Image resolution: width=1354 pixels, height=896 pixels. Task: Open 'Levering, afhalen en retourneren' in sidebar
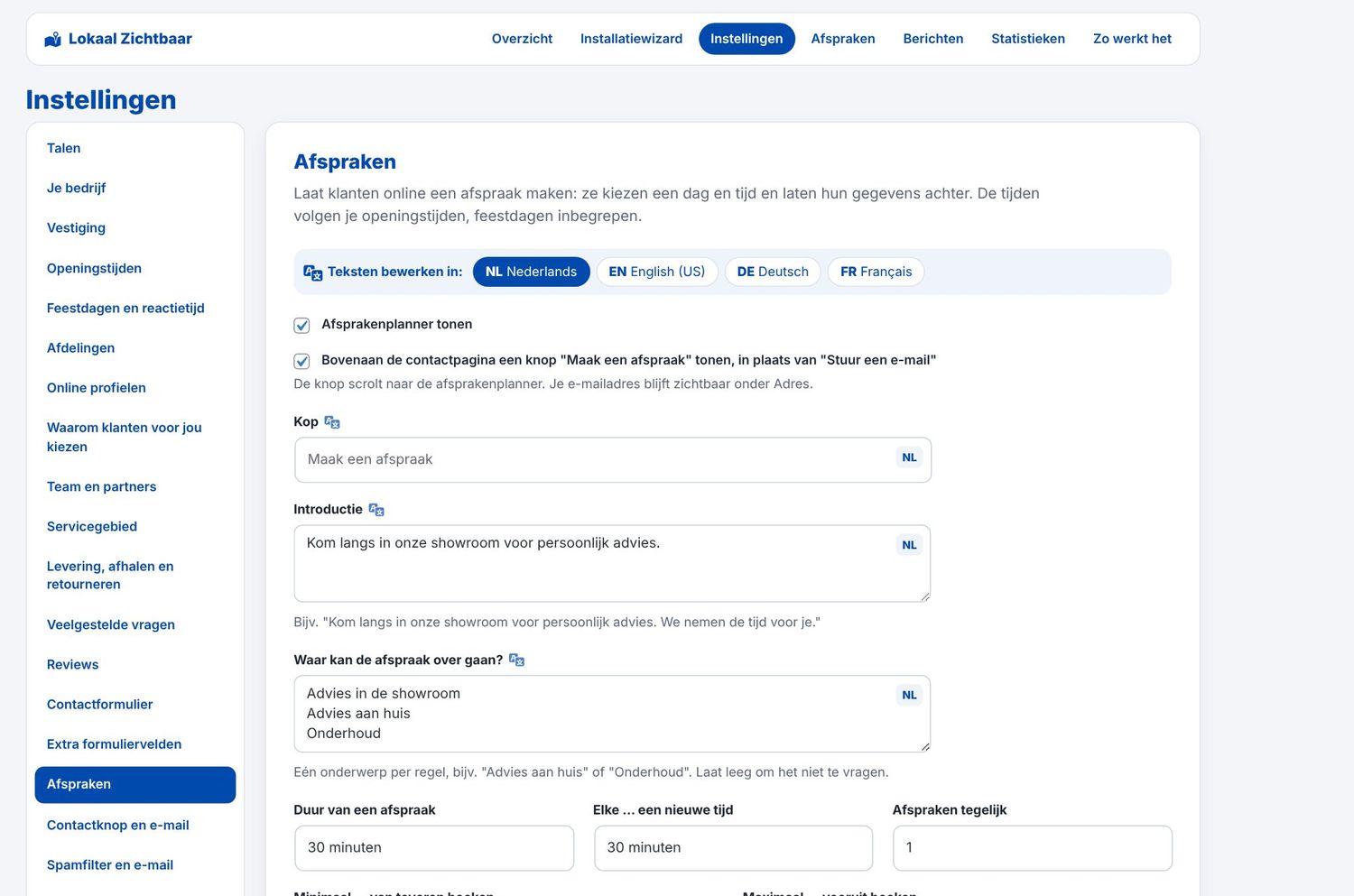point(135,575)
